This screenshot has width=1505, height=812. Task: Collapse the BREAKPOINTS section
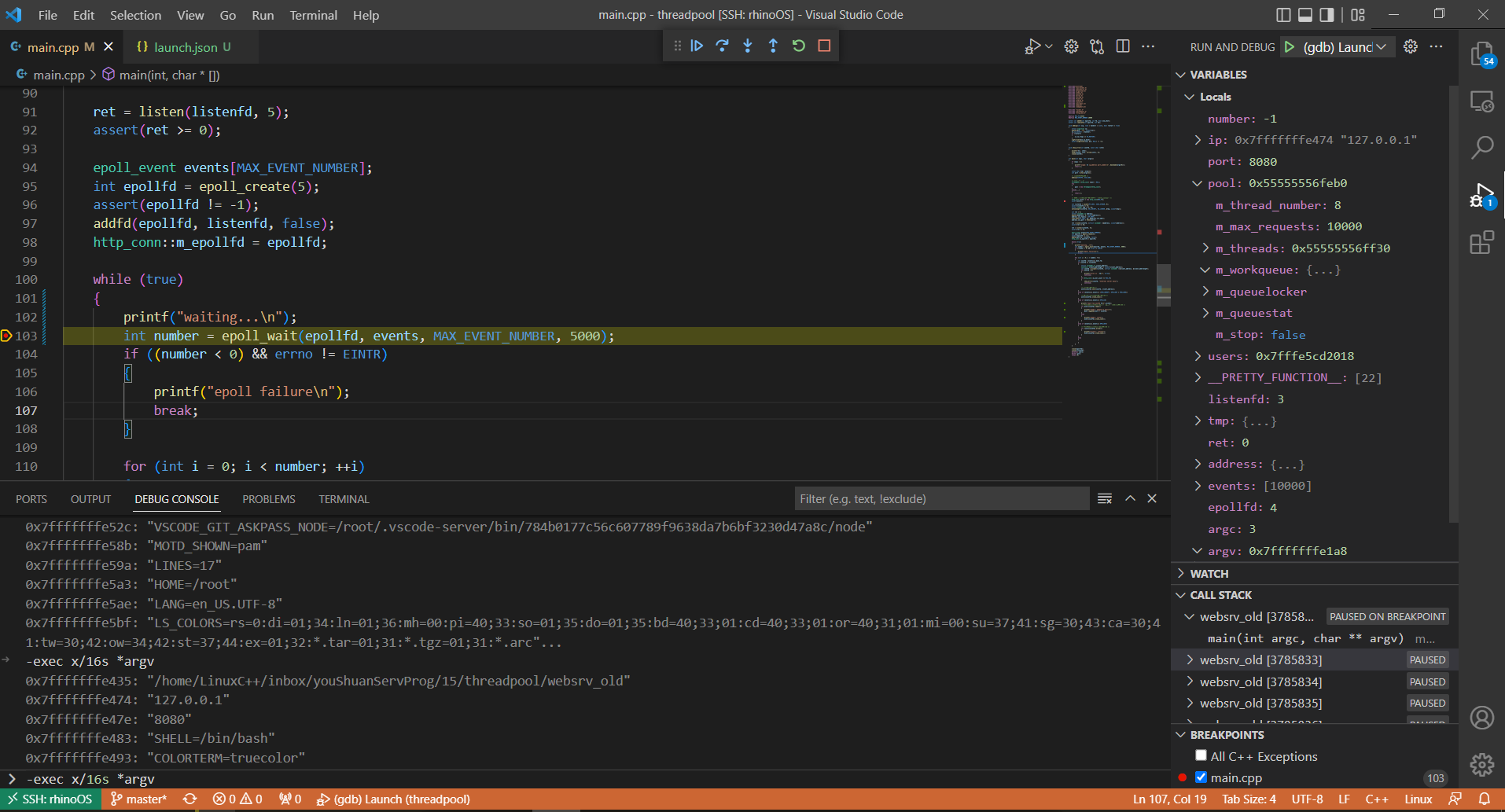1180,735
